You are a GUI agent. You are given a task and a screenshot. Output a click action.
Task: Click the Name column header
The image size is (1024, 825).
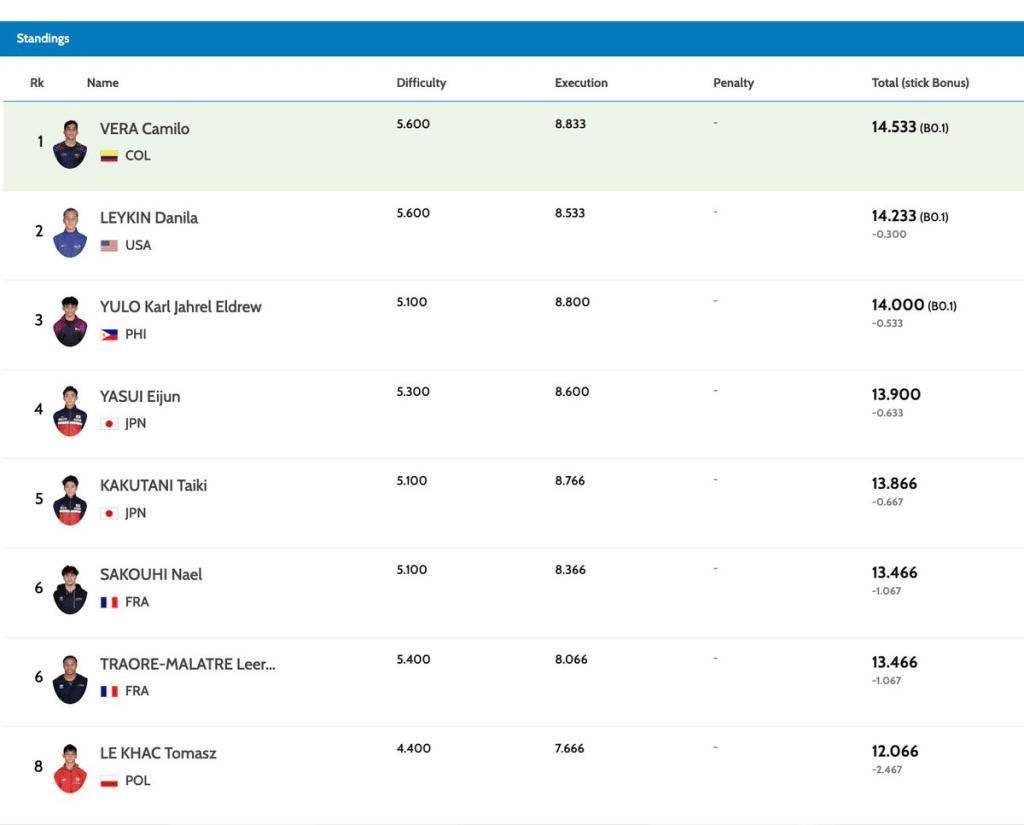pos(102,83)
